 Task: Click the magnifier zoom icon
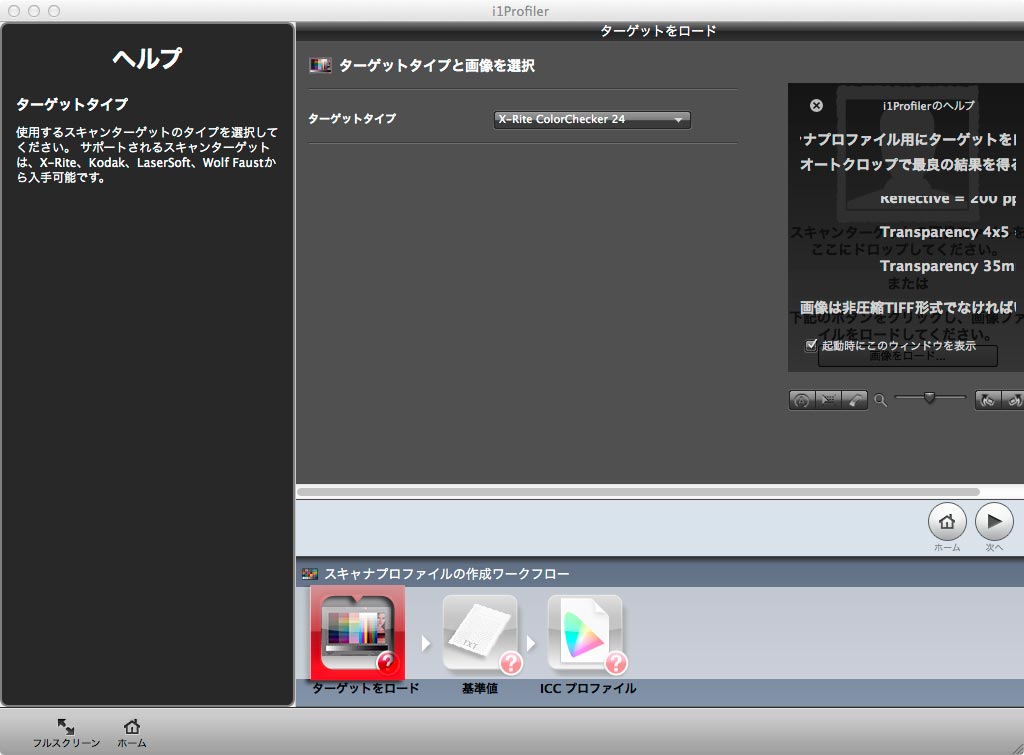click(x=880, y=400)
